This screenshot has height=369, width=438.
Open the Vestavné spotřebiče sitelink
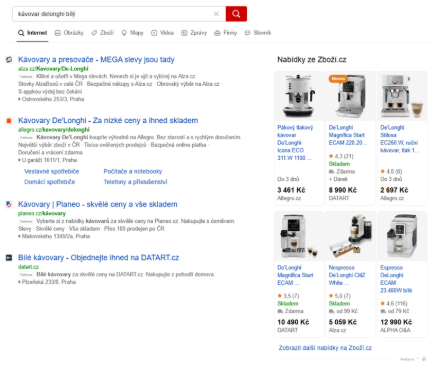[52, 171]
